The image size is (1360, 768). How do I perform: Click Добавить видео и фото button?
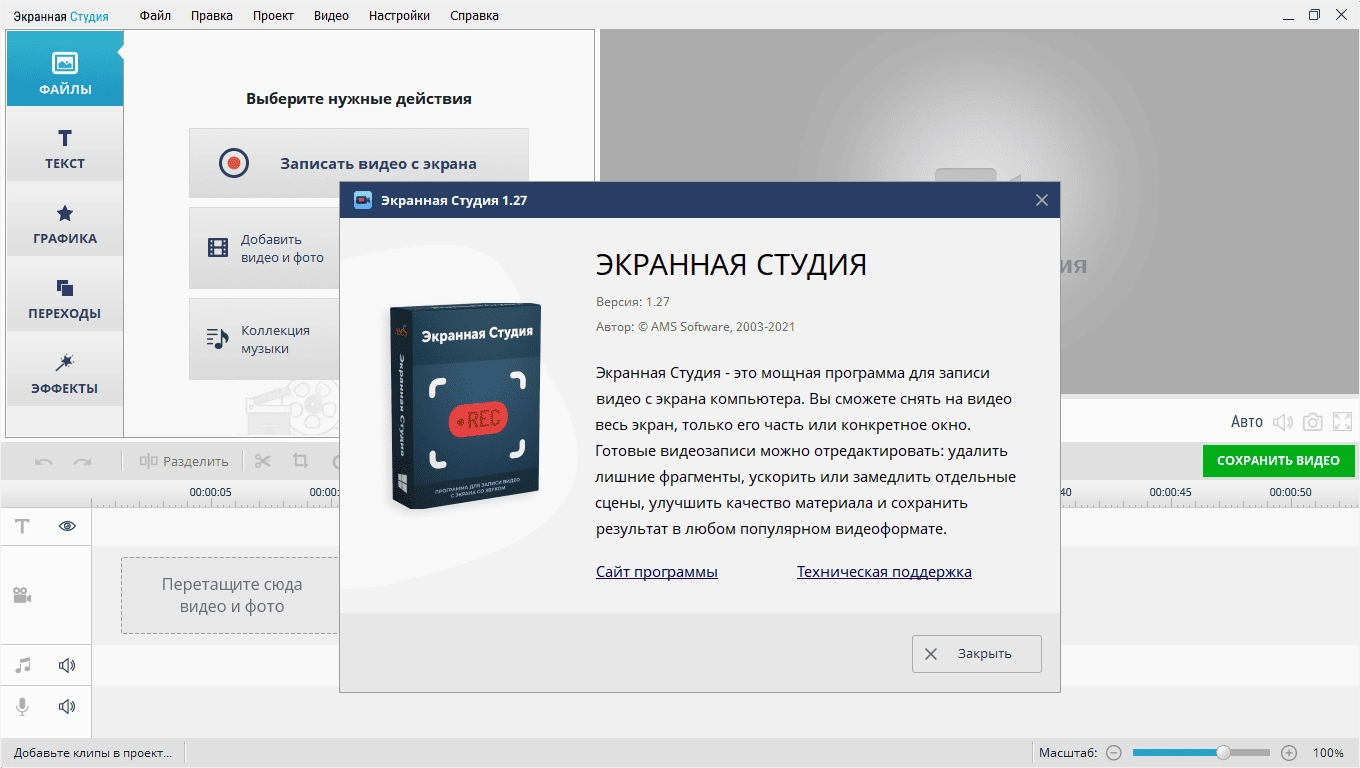point(265,248)
